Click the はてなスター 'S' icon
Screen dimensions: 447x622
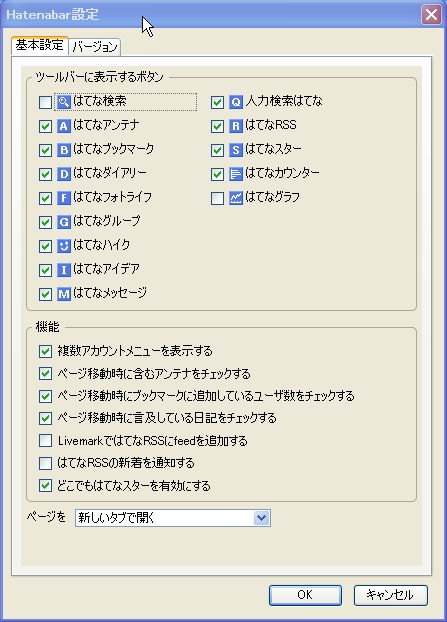point(236,150)
